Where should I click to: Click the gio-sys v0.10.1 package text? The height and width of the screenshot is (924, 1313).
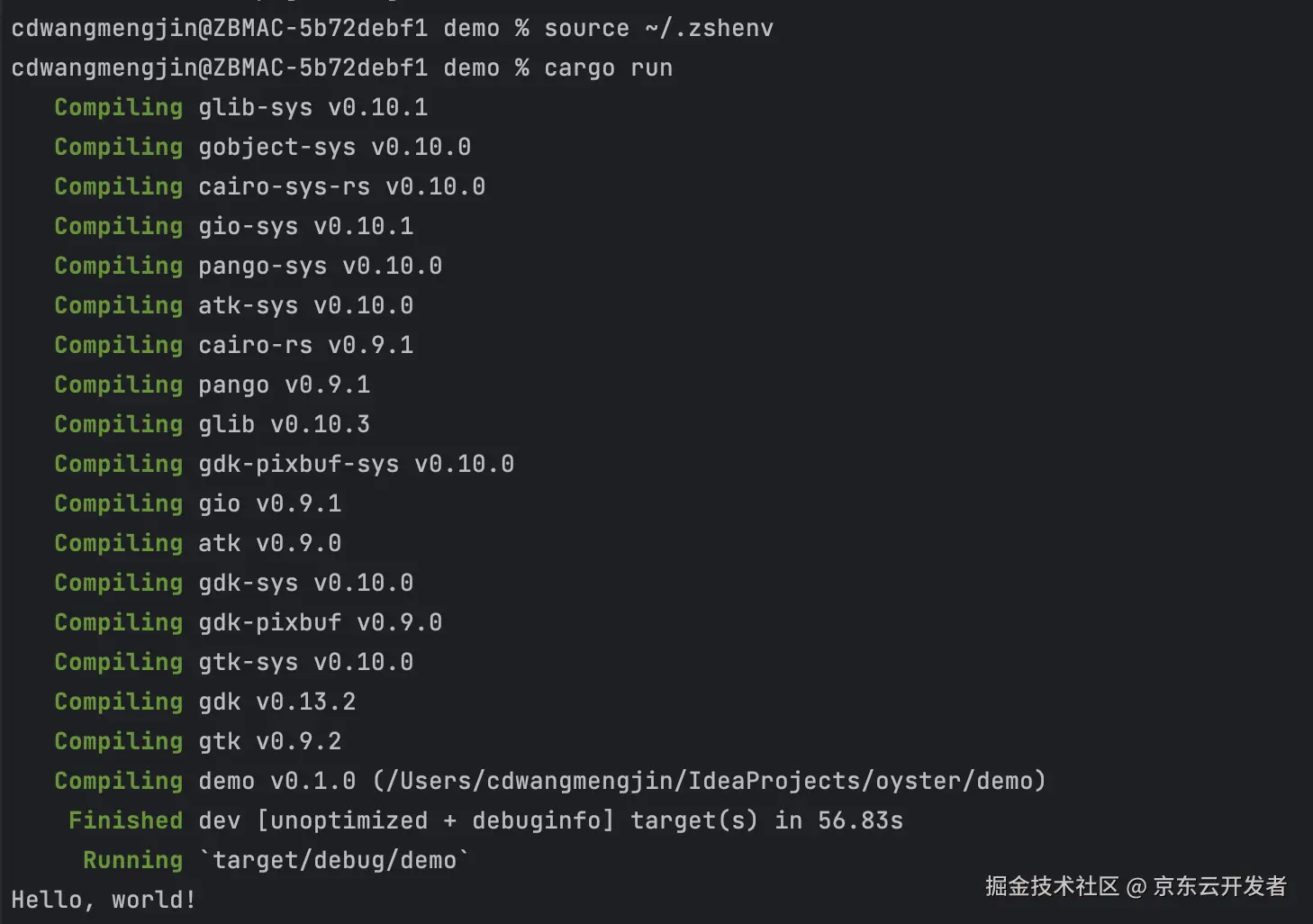(305, 226)
